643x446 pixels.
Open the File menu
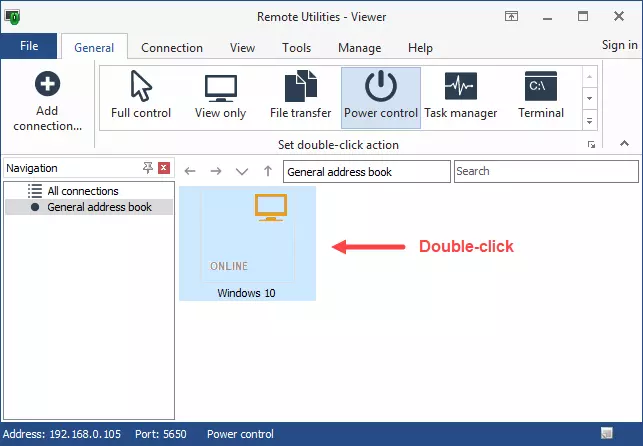tap(29, 46)
